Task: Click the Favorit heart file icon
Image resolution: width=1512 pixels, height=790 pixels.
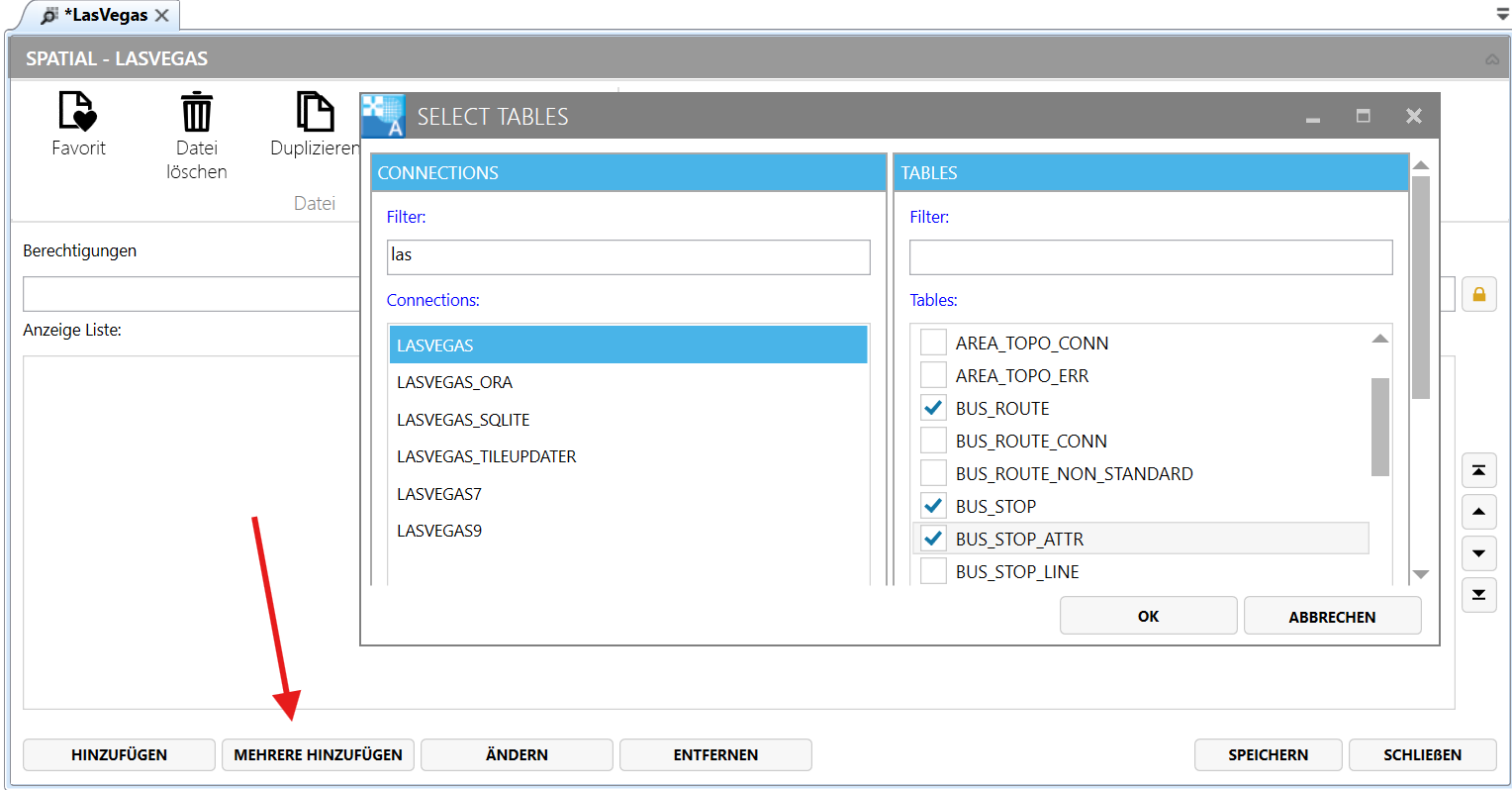Action: pos(77,112)
